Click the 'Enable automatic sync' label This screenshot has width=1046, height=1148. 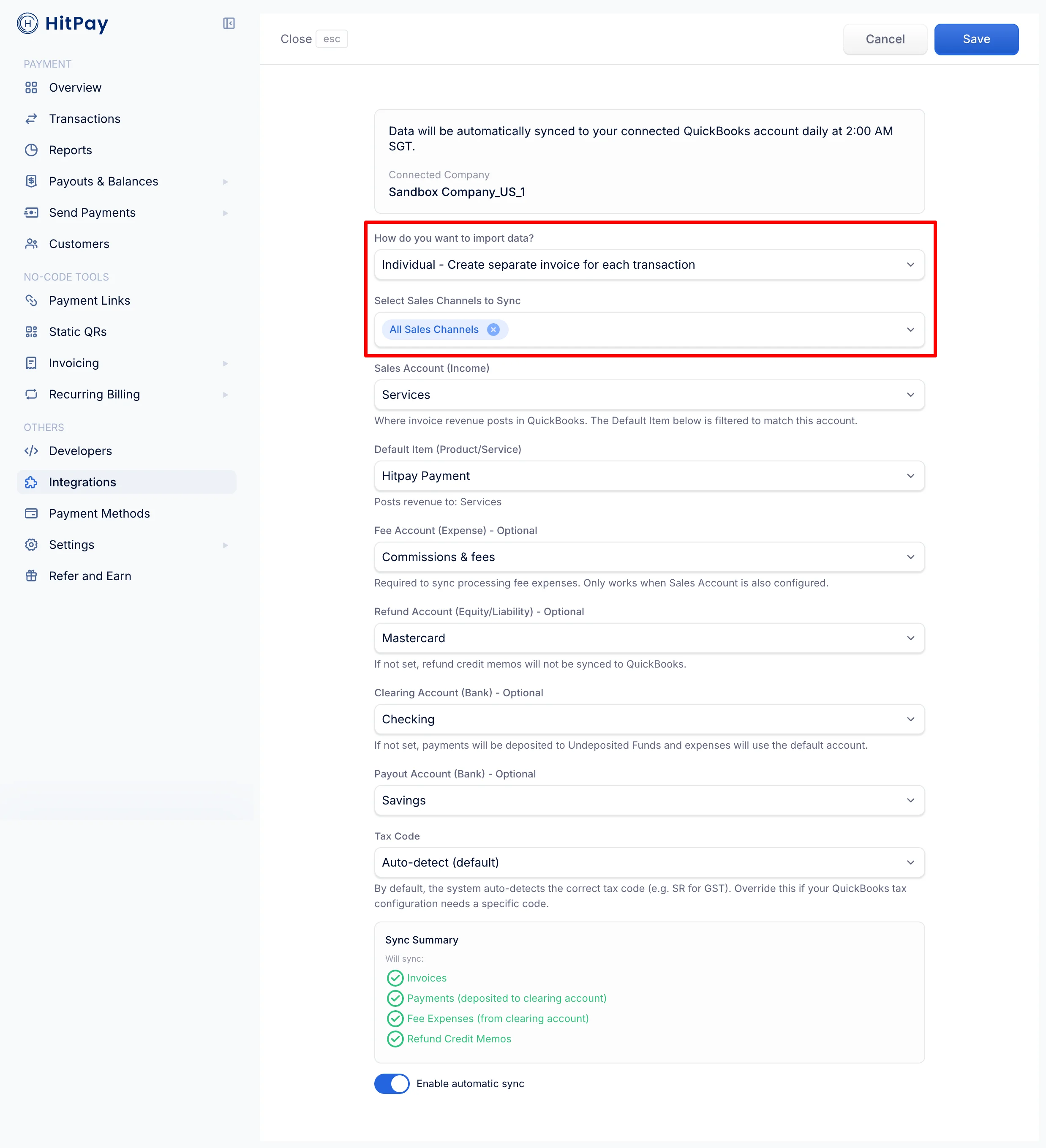tap(470, 1084)
